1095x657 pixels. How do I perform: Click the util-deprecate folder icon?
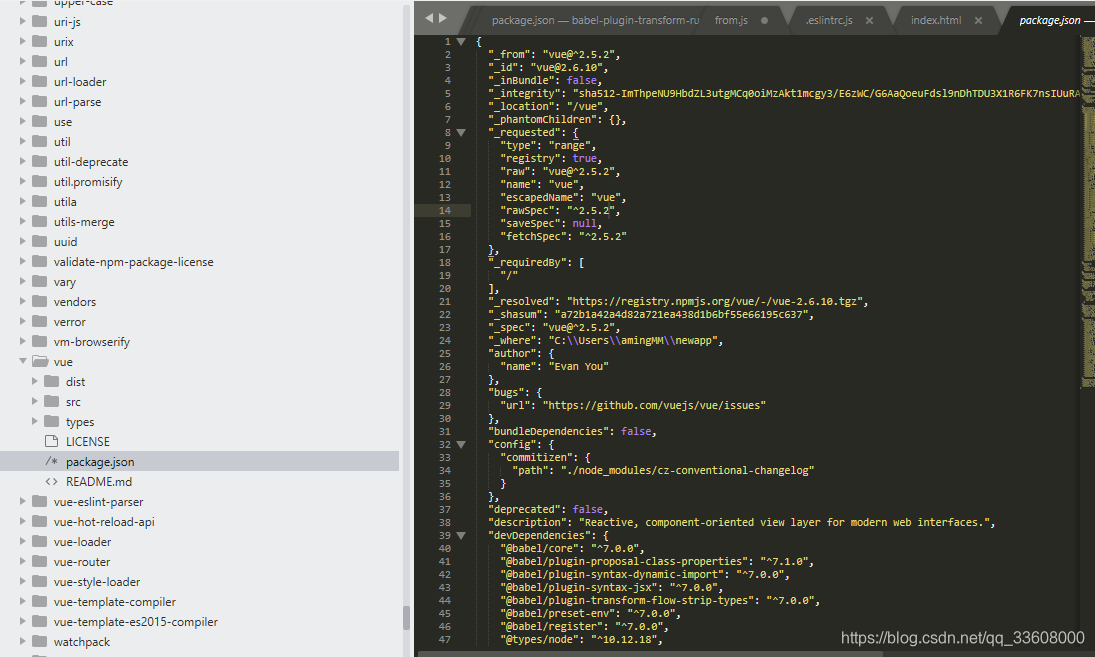point(40,161)
